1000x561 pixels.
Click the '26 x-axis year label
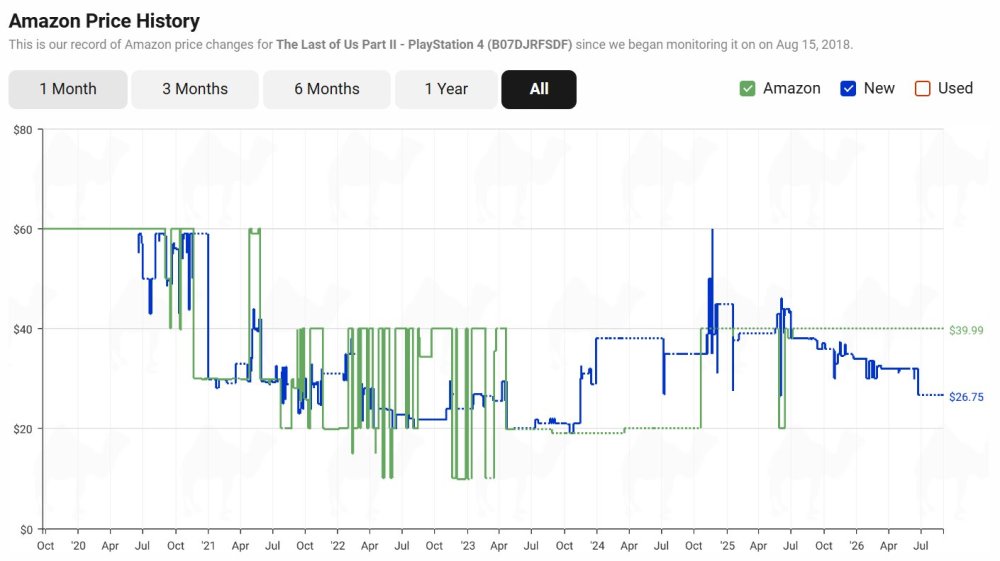click(x=857, y=546)
